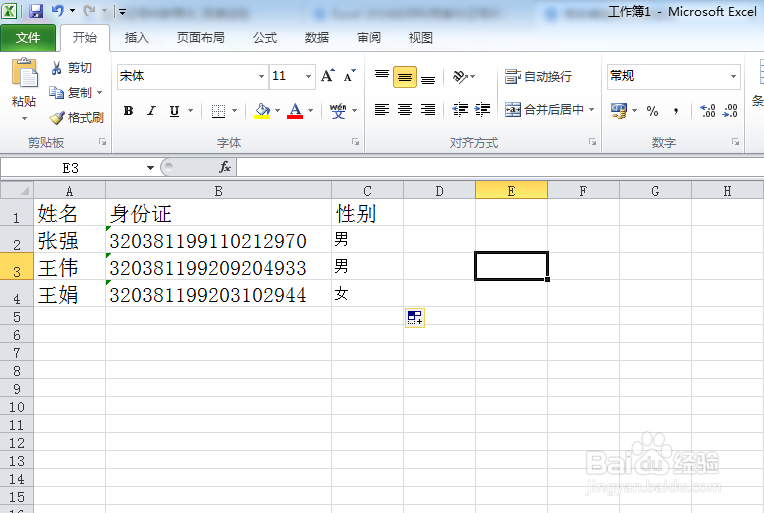Click the text orientation icon
Viewport: 764px width, 513px height.
(x=460, y=76)
